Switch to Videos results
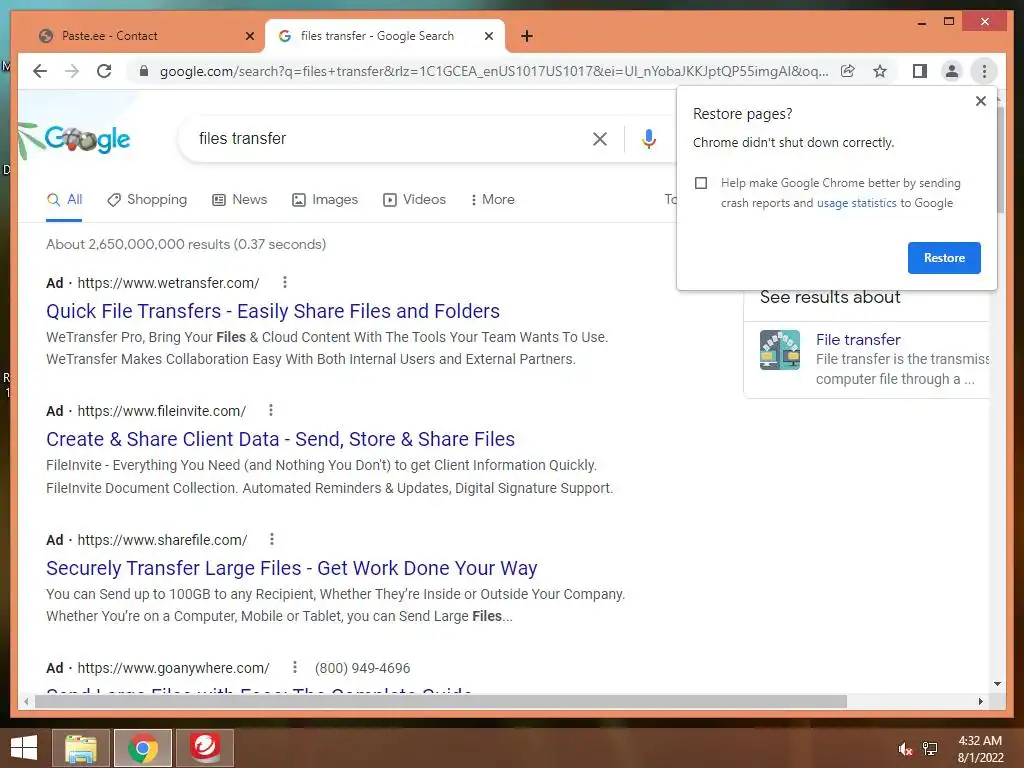The height and width of the screenshot is (768, 1024). 414,199
